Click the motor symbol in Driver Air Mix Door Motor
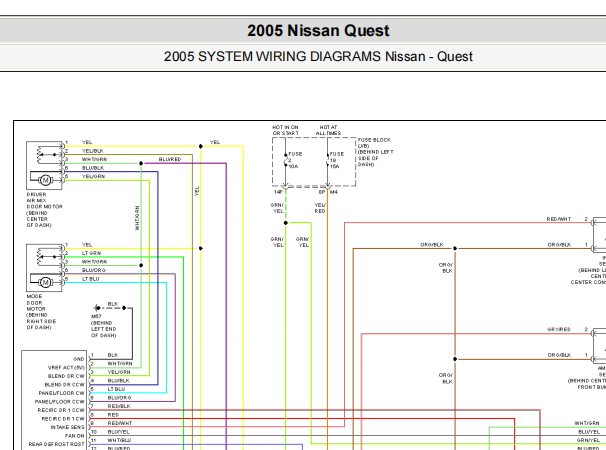This screenshot has width=606, height=450. (x=46, y=180)
